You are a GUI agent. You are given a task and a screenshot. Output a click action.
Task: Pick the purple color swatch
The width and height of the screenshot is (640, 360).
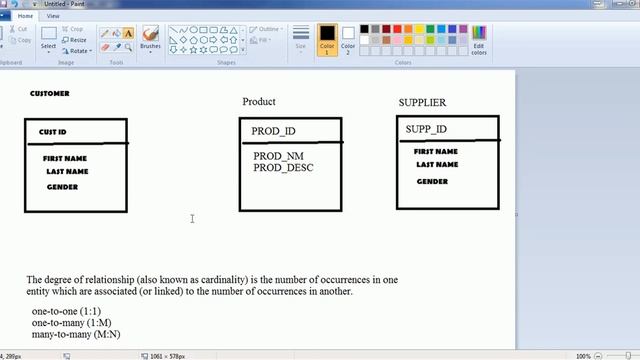tap(463, 29)
